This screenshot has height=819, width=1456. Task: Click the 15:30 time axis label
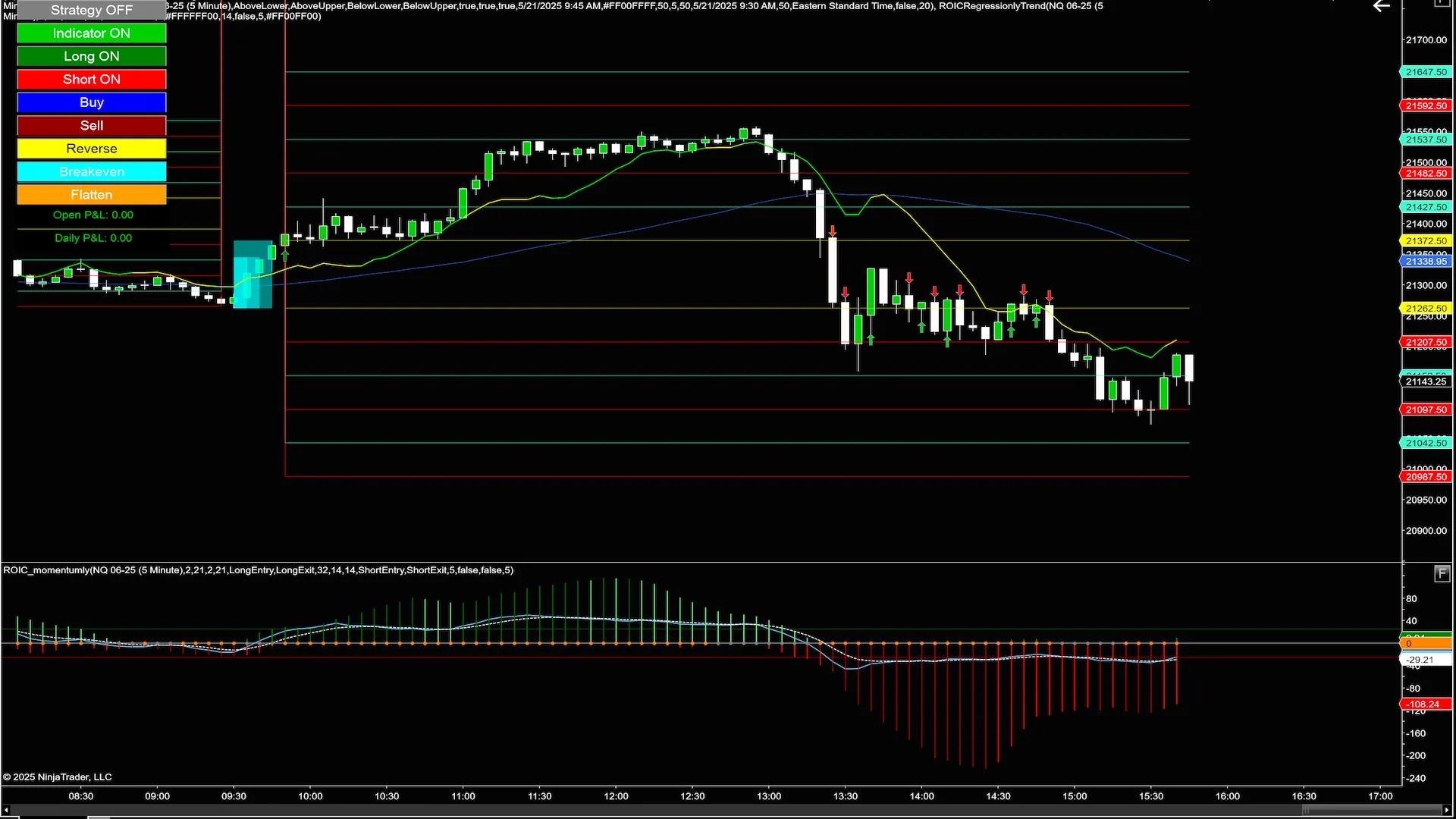(x=1151, y=796)
